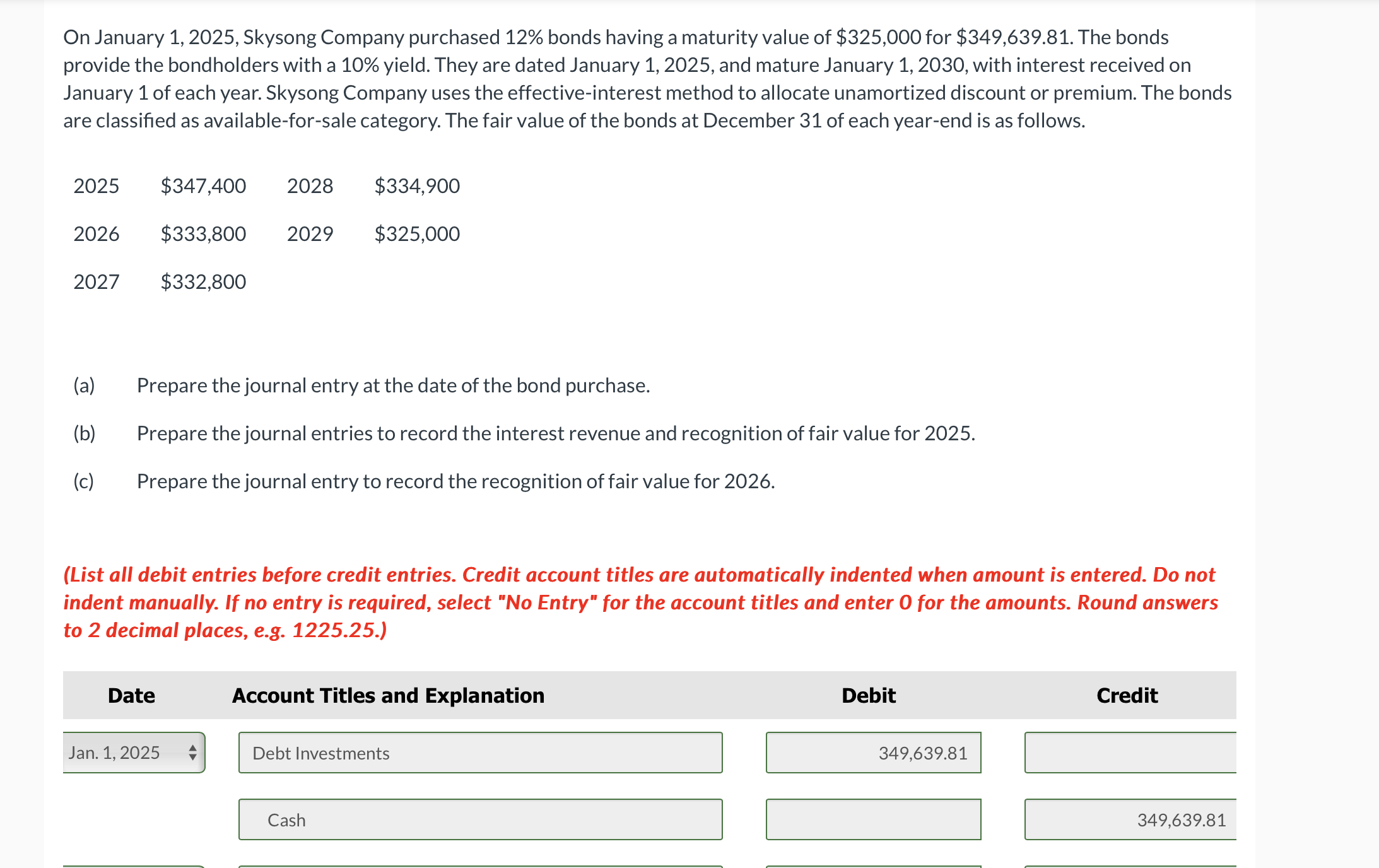Click the Credit column header
This screenshot has width=1379, height=868.
[1127, 695]
